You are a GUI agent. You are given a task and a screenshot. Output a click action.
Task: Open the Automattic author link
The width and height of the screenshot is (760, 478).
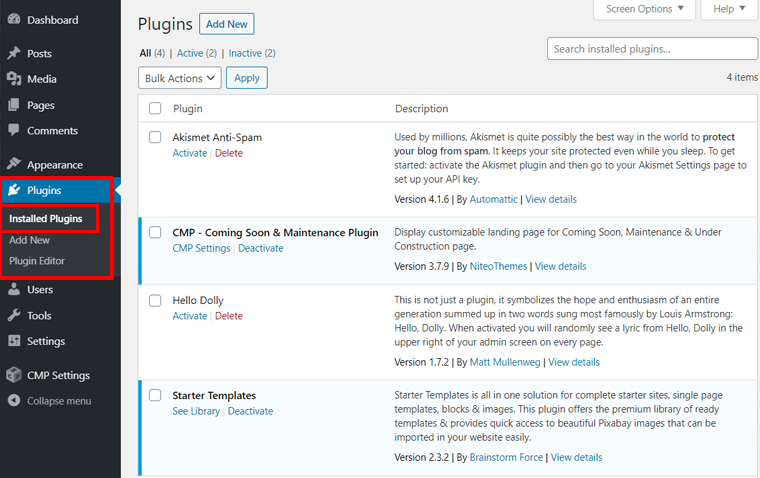493,199
